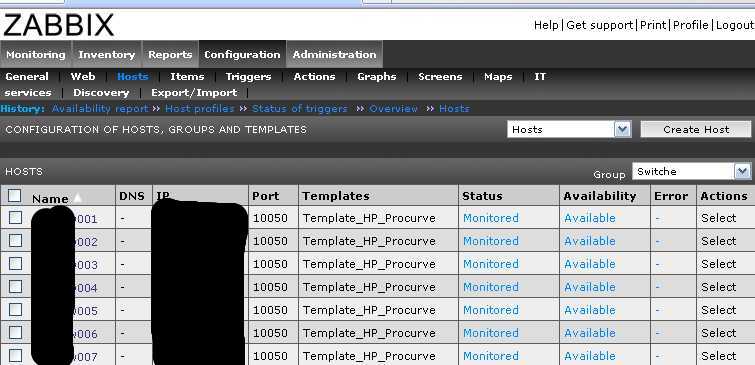Go to Web submenu
Screen dimensions: 755x365
pos(83,77)
